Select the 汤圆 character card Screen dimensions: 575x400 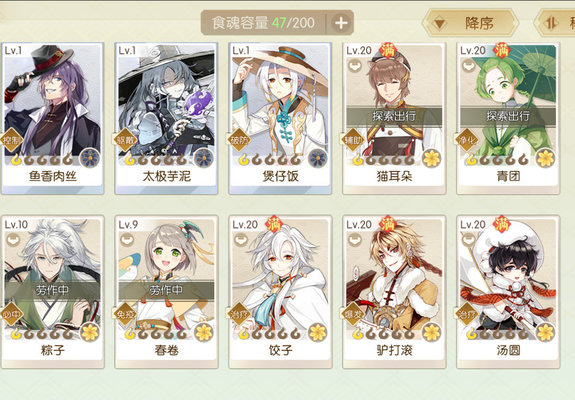[508, 292]
